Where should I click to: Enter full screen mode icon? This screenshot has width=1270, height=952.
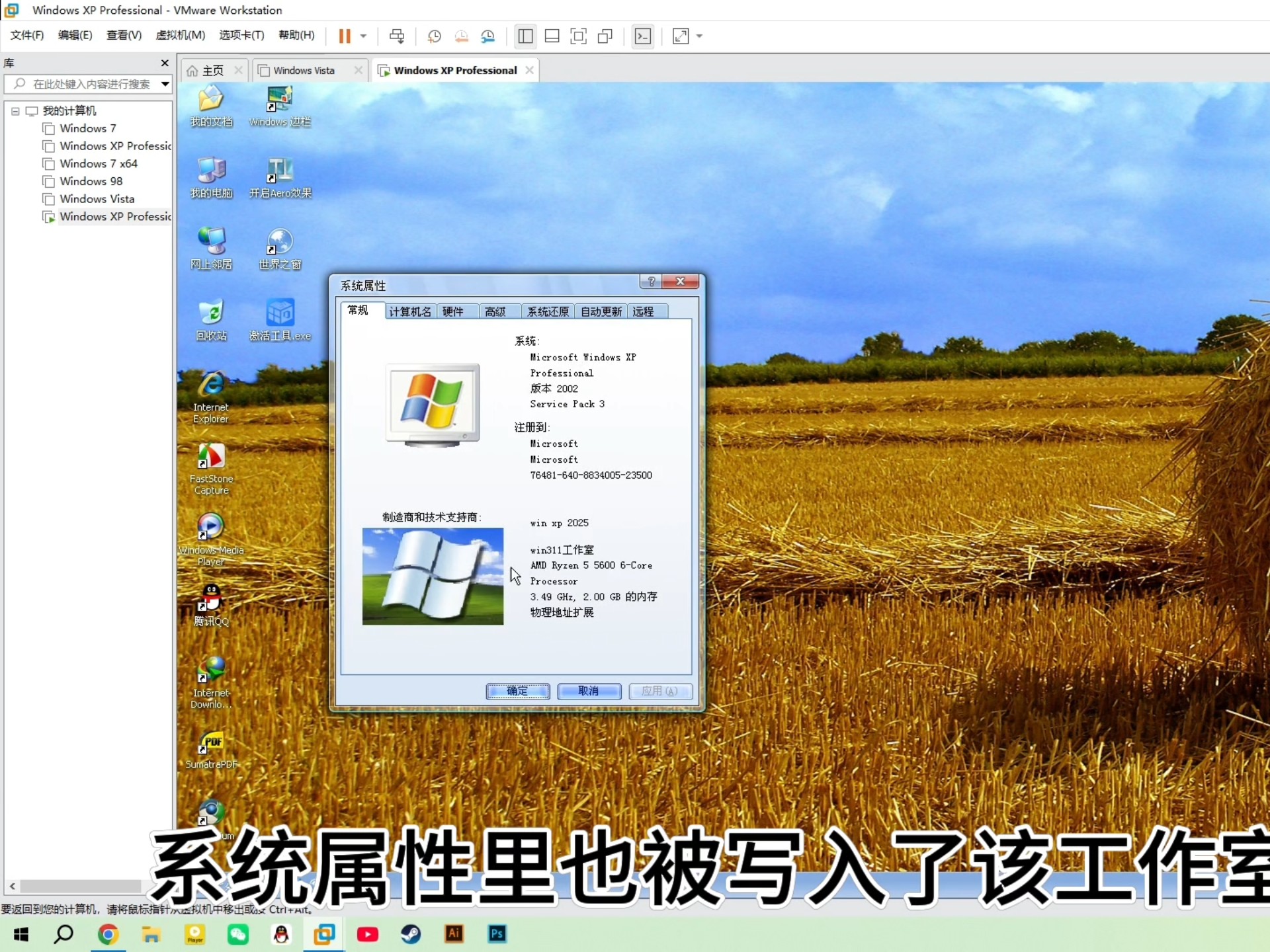[578, 36]
